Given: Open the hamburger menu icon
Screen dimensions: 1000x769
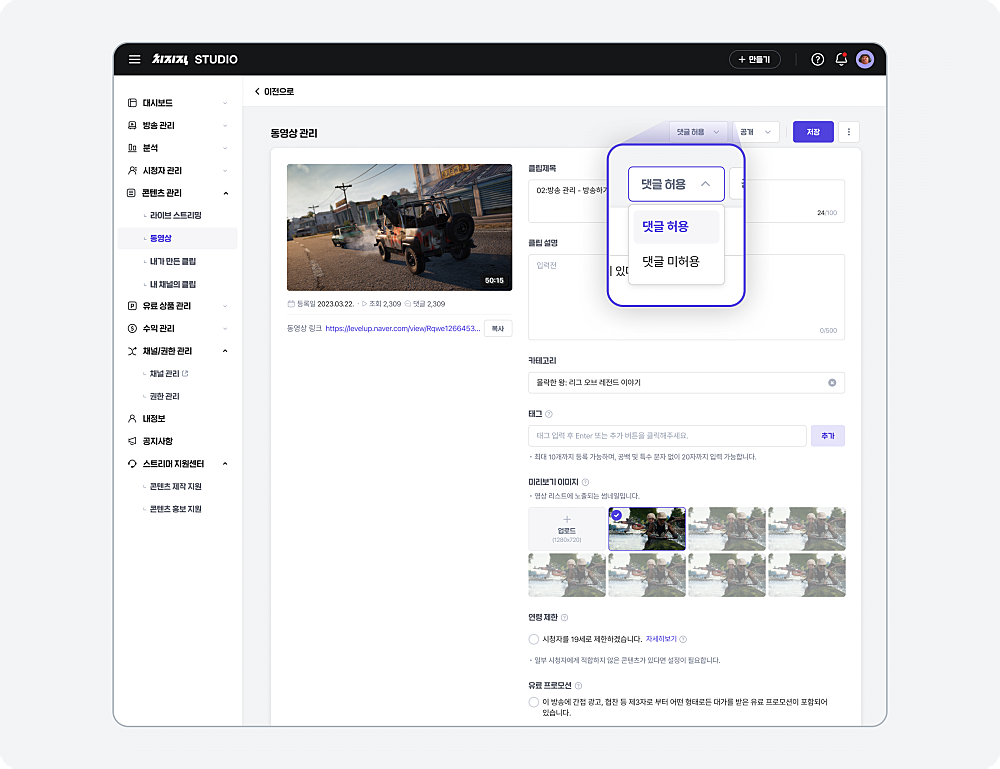Looking at the screenshot, I should point(134,60).
